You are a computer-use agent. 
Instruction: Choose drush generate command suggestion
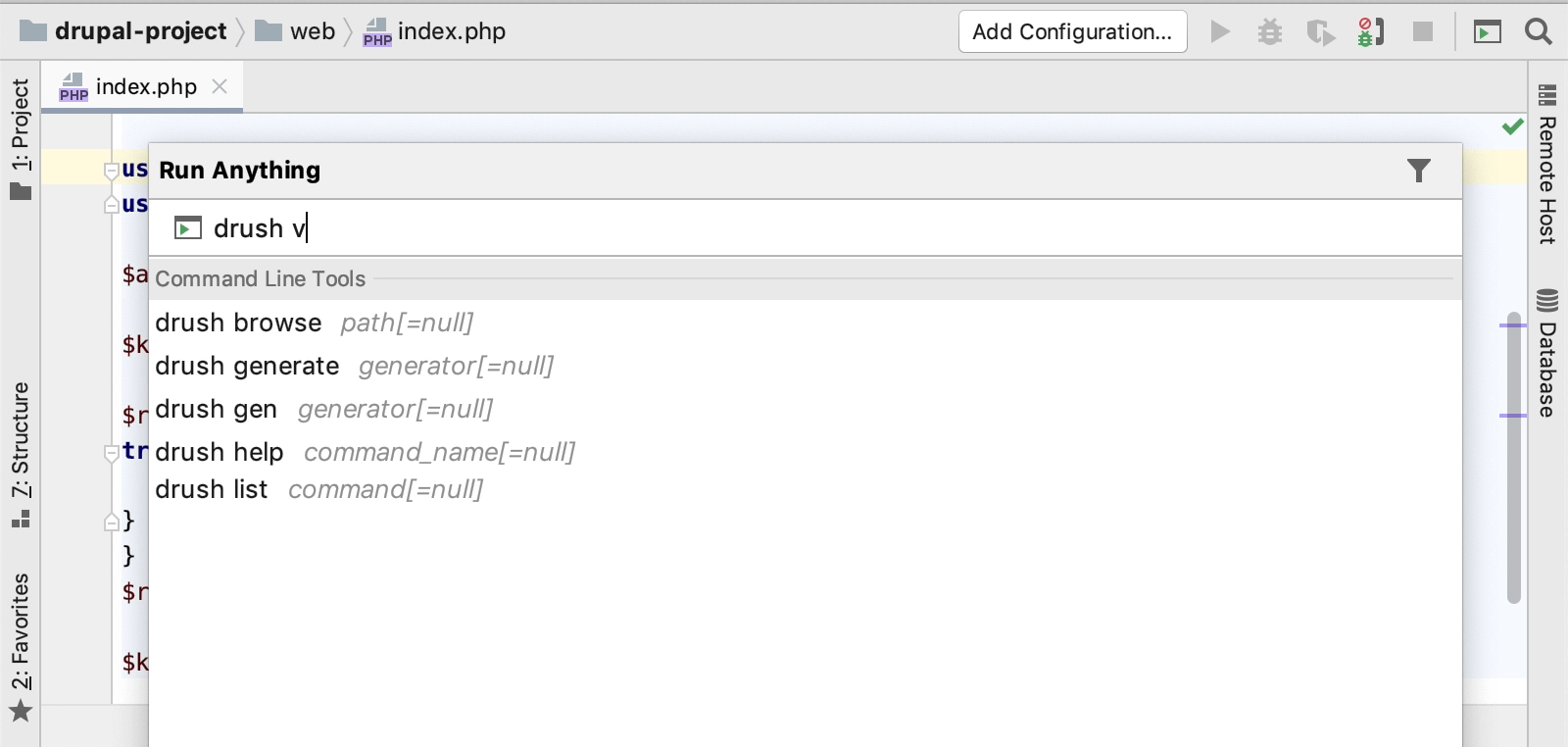point(247,366)
